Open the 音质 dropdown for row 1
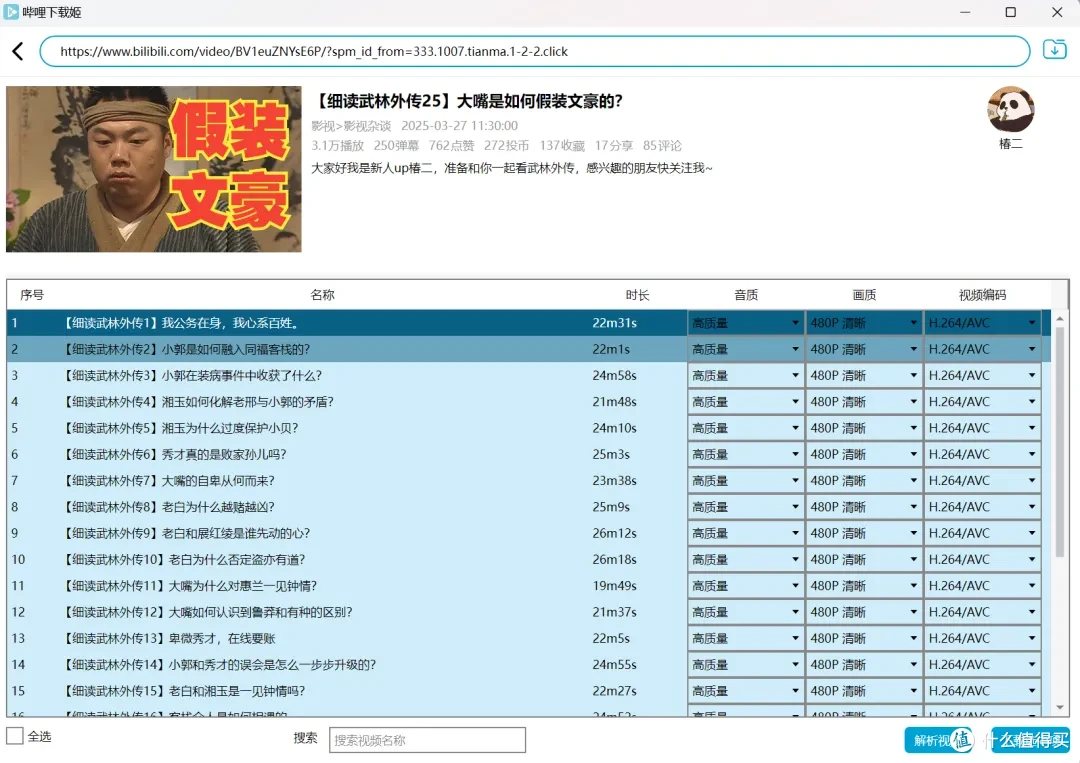 745,323
